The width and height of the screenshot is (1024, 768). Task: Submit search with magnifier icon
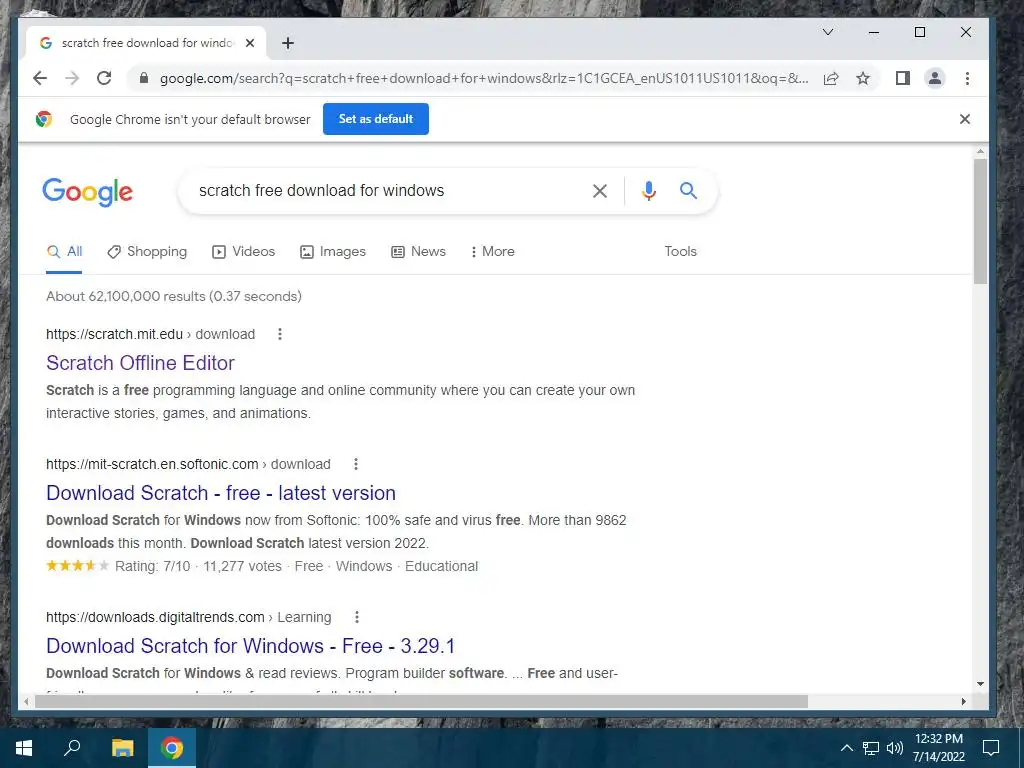[688, 191]
